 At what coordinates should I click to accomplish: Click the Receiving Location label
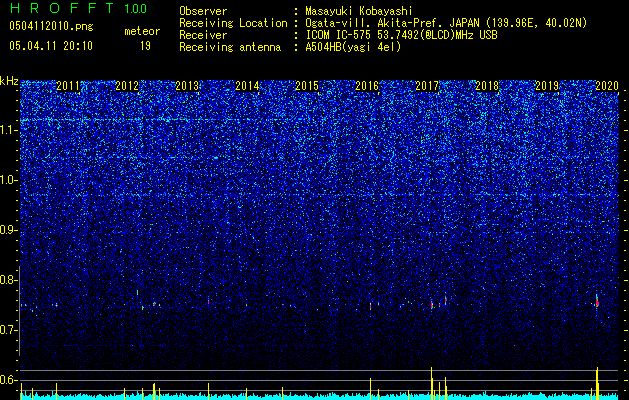pos(233,23)
